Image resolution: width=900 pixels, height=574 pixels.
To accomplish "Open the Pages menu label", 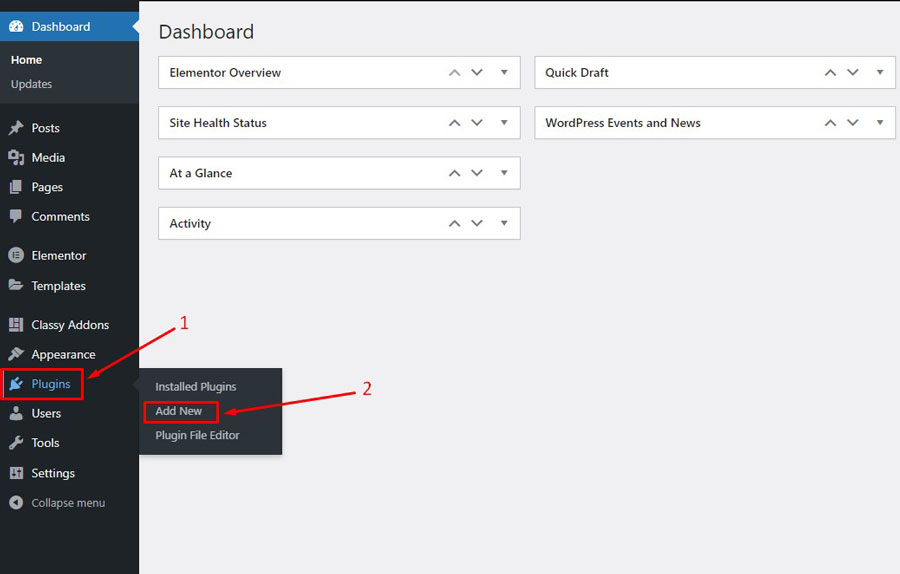I will tap(47, 187).
